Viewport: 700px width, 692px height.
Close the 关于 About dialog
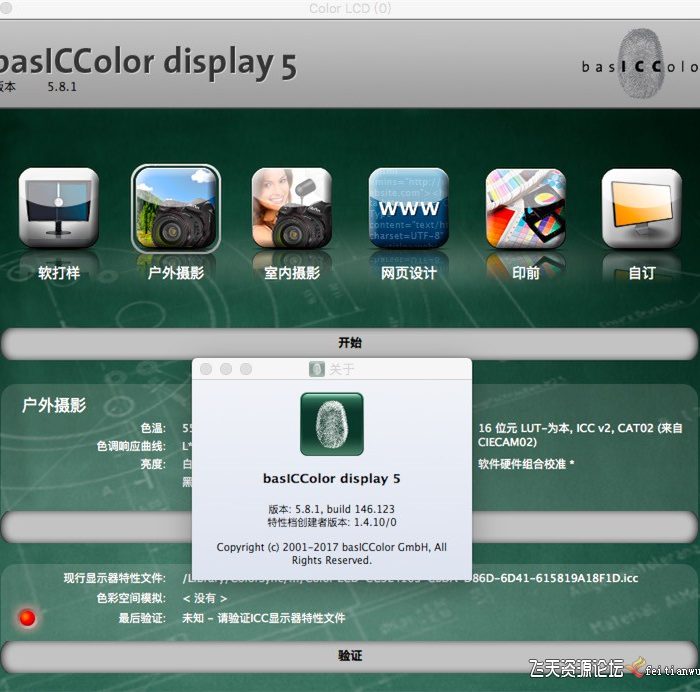click(x=206, y=369)
